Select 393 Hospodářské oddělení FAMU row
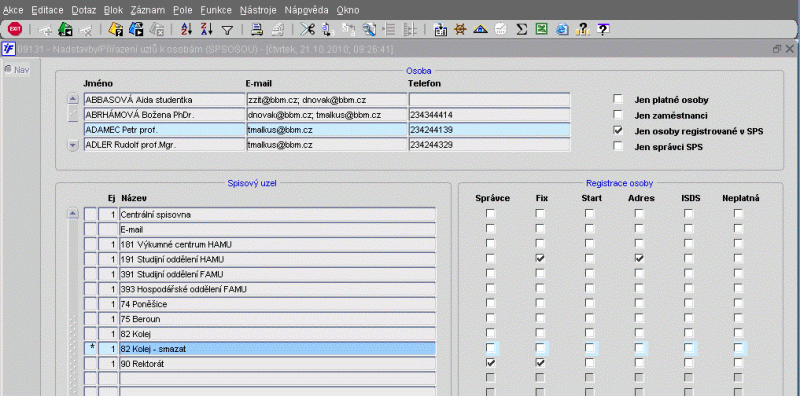 [278, 289]
